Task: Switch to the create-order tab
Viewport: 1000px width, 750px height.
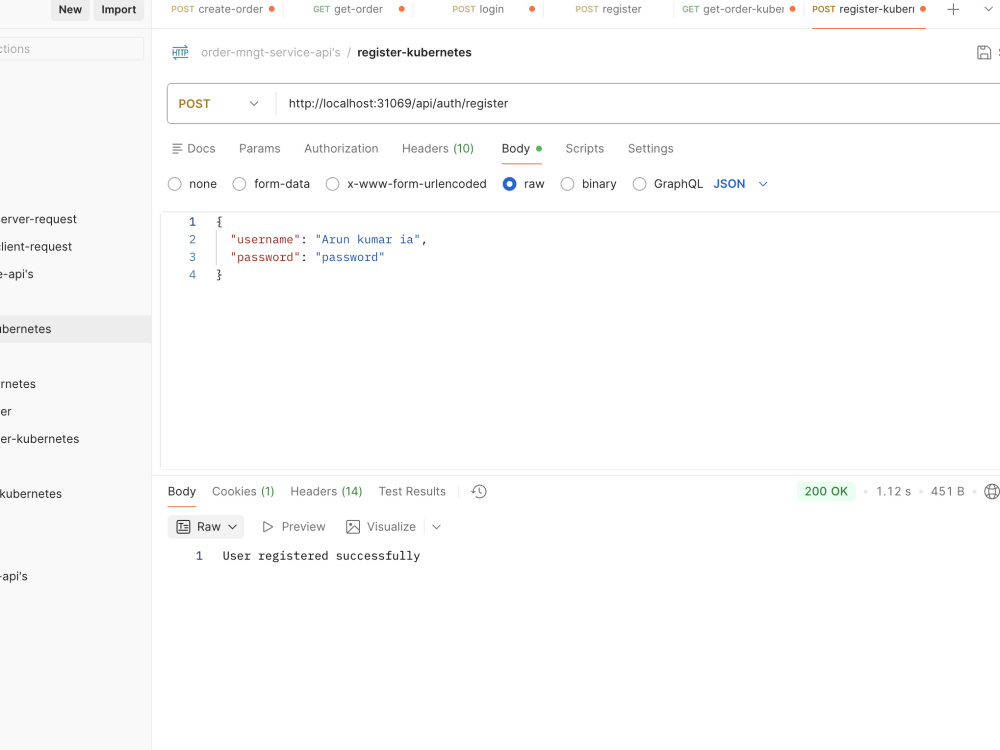Action: pyautogui.click(x=223, y=10)
